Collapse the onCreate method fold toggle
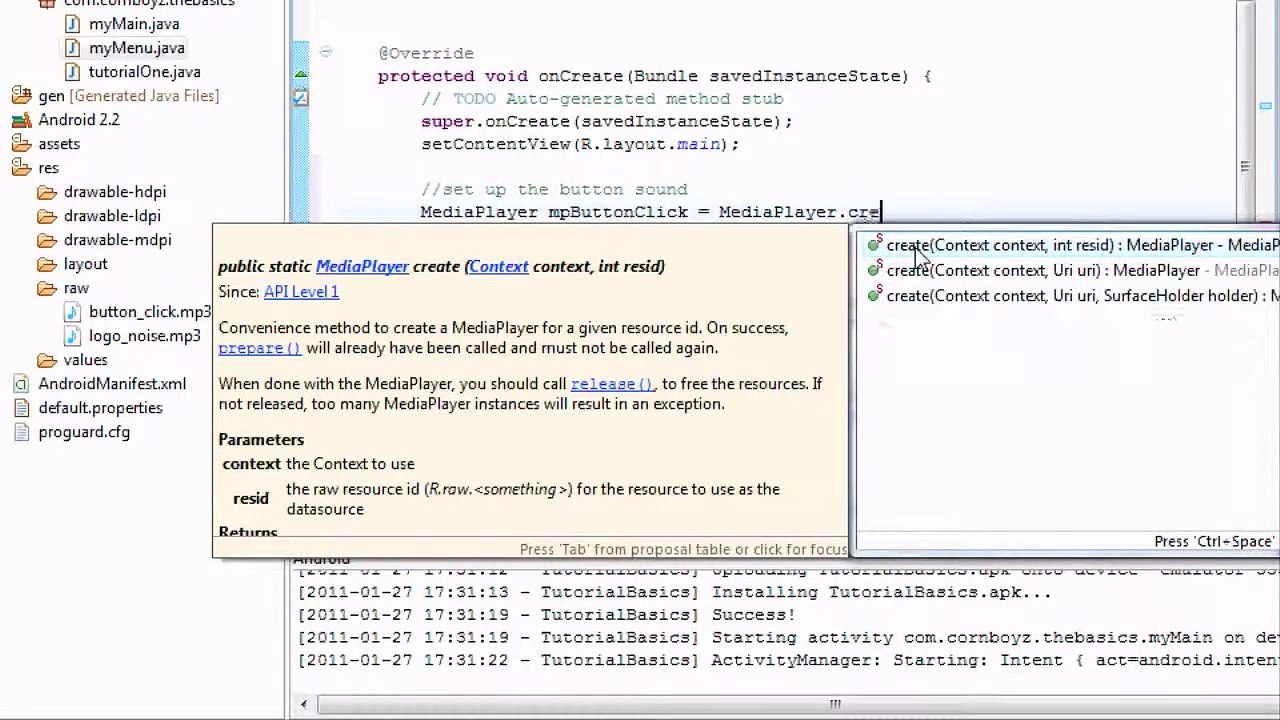 tap(325, 52)
